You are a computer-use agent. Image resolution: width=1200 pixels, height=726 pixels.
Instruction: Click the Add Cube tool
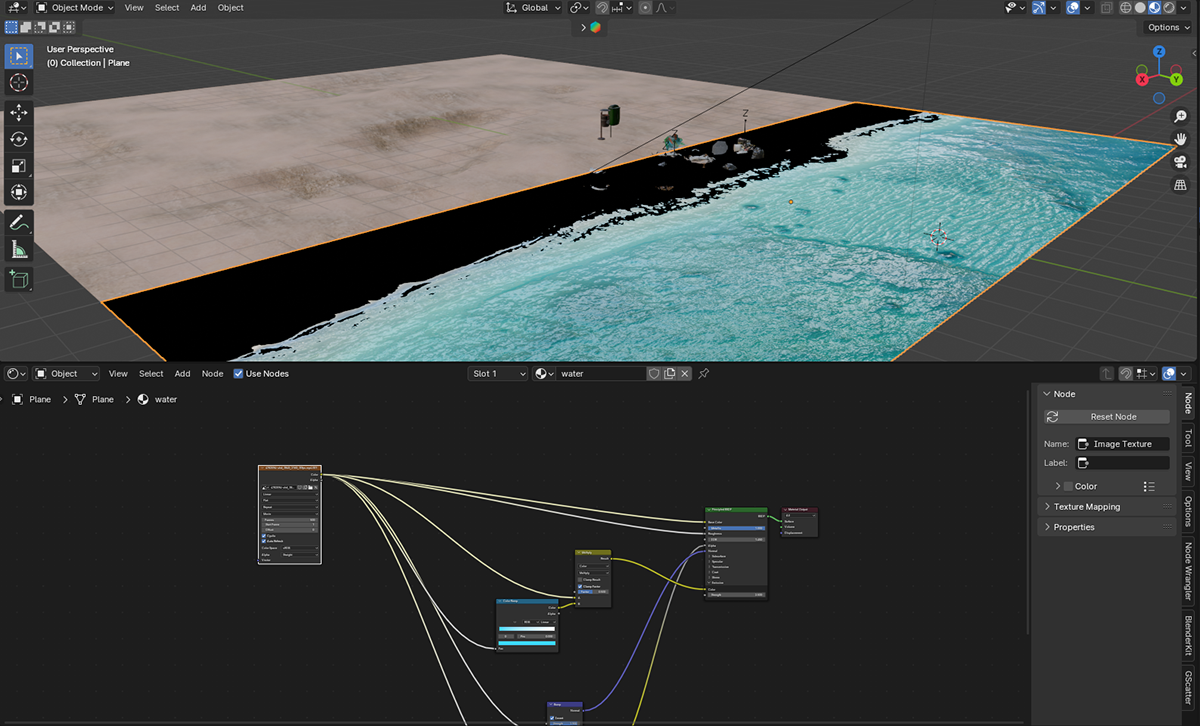pos(19,279)
